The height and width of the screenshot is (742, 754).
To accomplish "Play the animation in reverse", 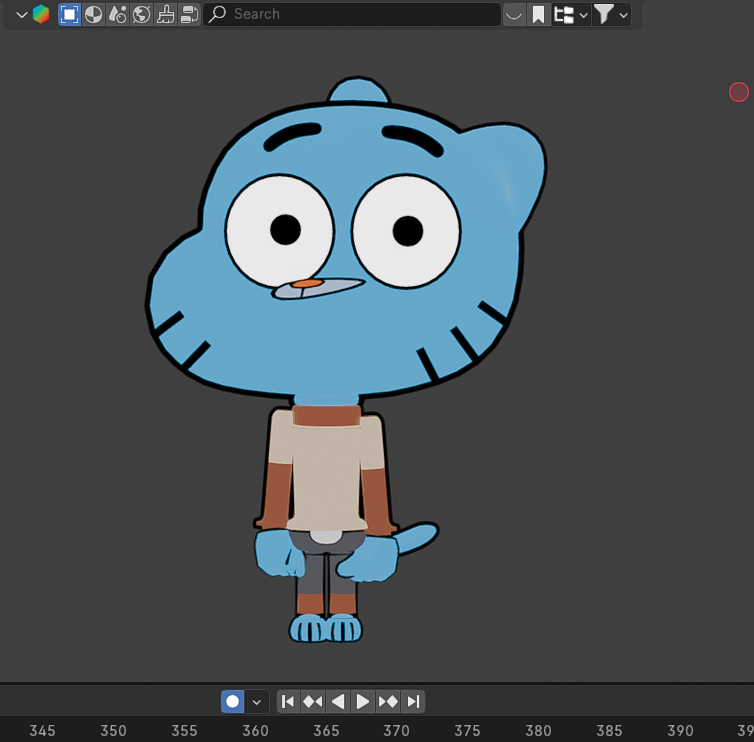I will (x=338, y=702).
